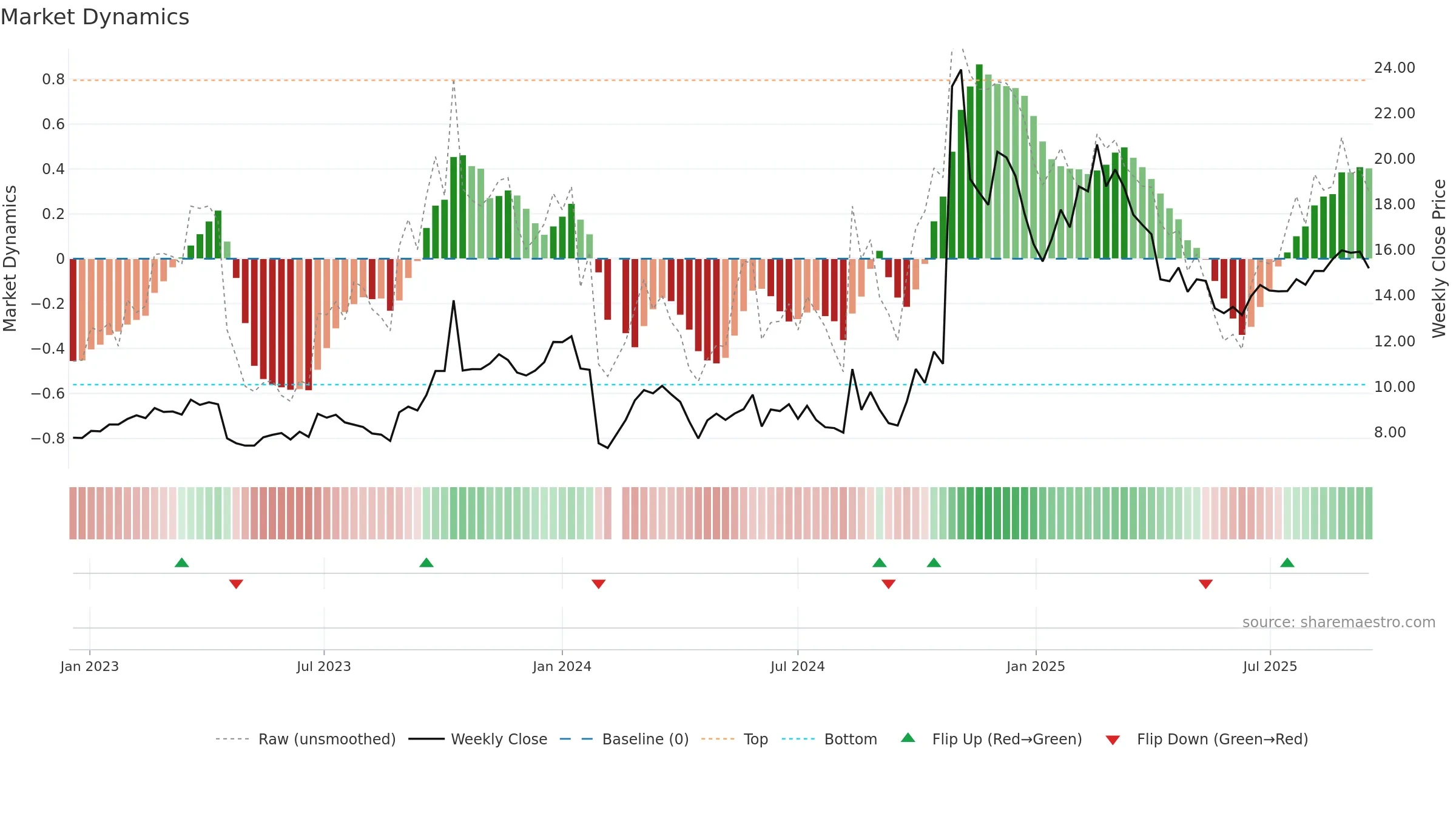Click the Jan 2025 x-axis label

click(x=1036, y=666)
